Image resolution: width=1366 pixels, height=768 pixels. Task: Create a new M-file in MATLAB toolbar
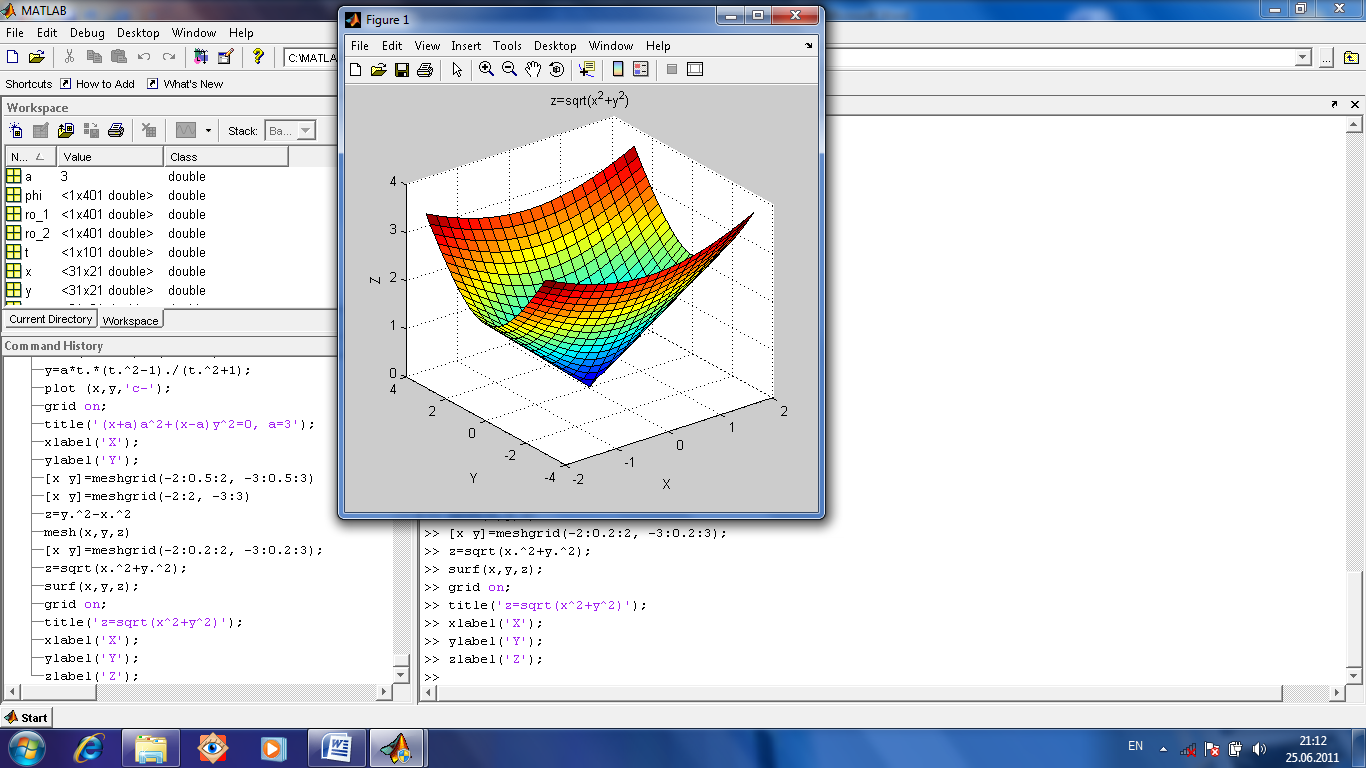13,57
